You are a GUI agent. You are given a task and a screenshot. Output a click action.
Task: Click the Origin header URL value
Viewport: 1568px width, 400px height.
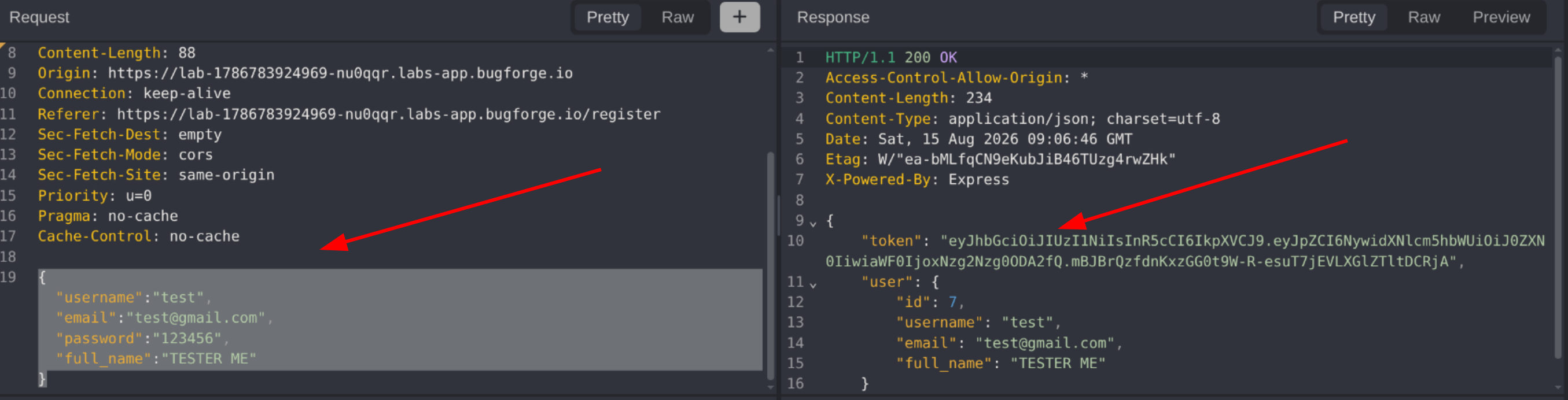click(340, 73)
